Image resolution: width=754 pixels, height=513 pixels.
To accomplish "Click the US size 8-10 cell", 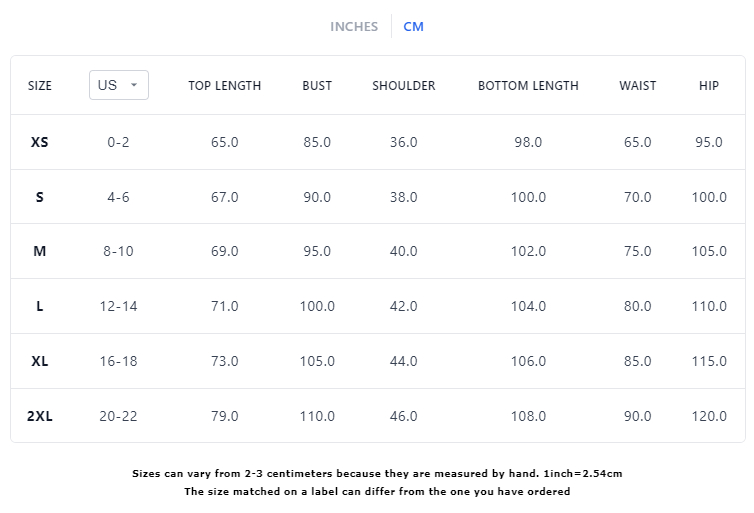I will [x=119, y=251].
